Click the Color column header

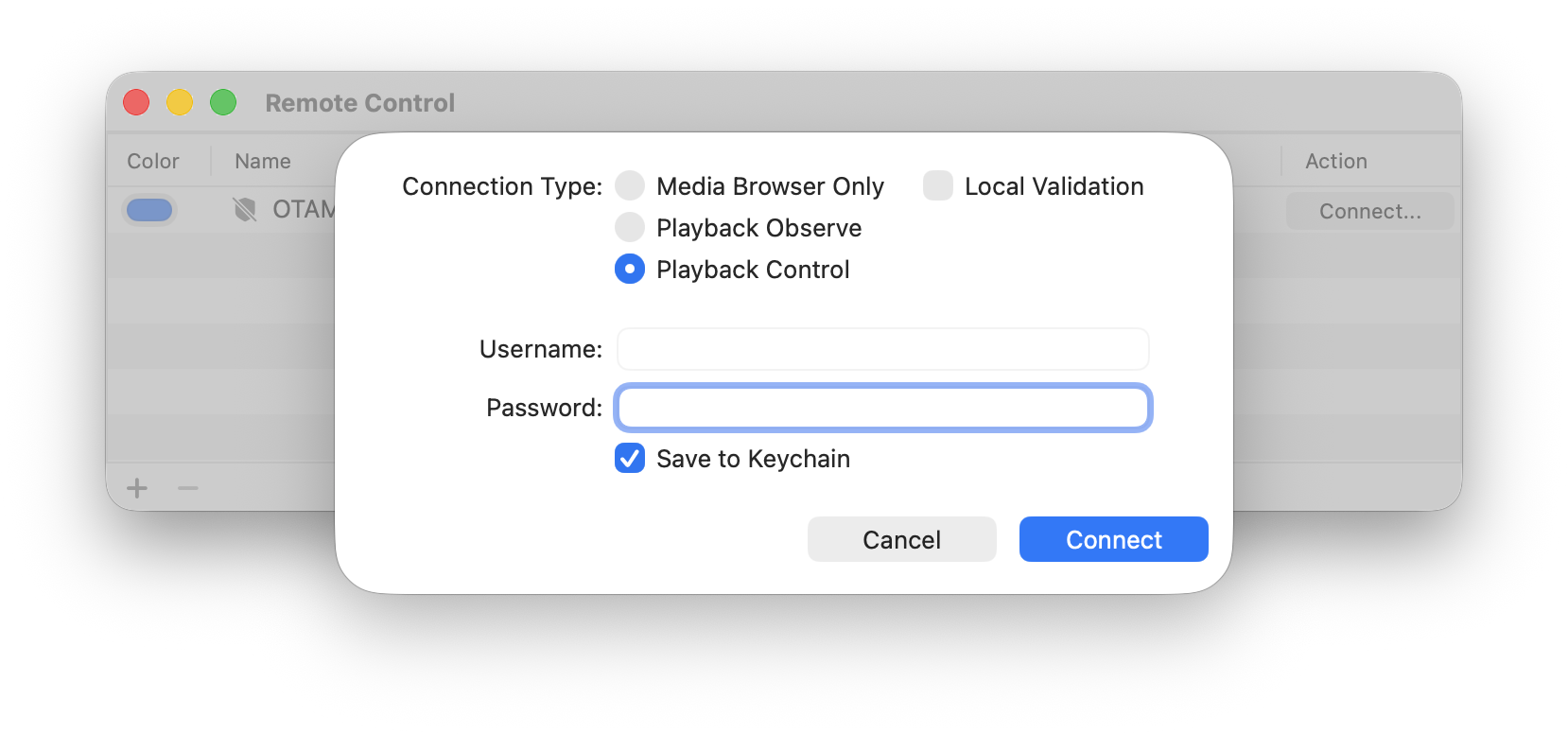152,161
